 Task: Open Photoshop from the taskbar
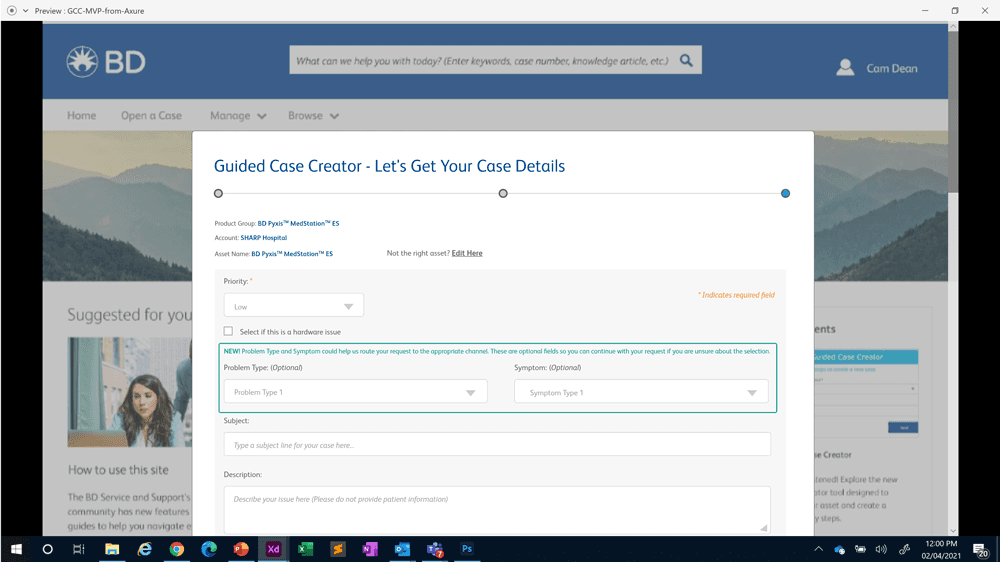pos(467,549)
